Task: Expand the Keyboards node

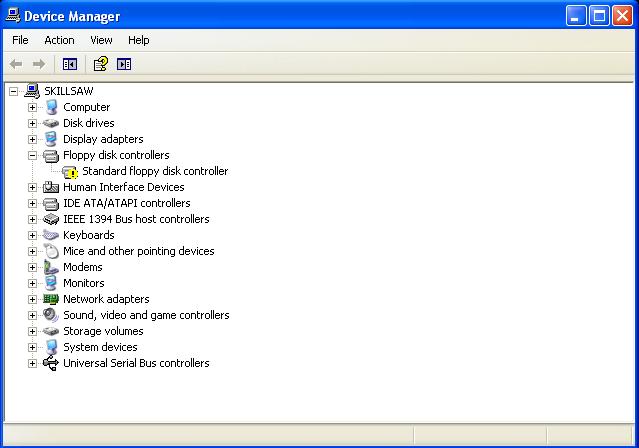Action: [x=33, y=235]
